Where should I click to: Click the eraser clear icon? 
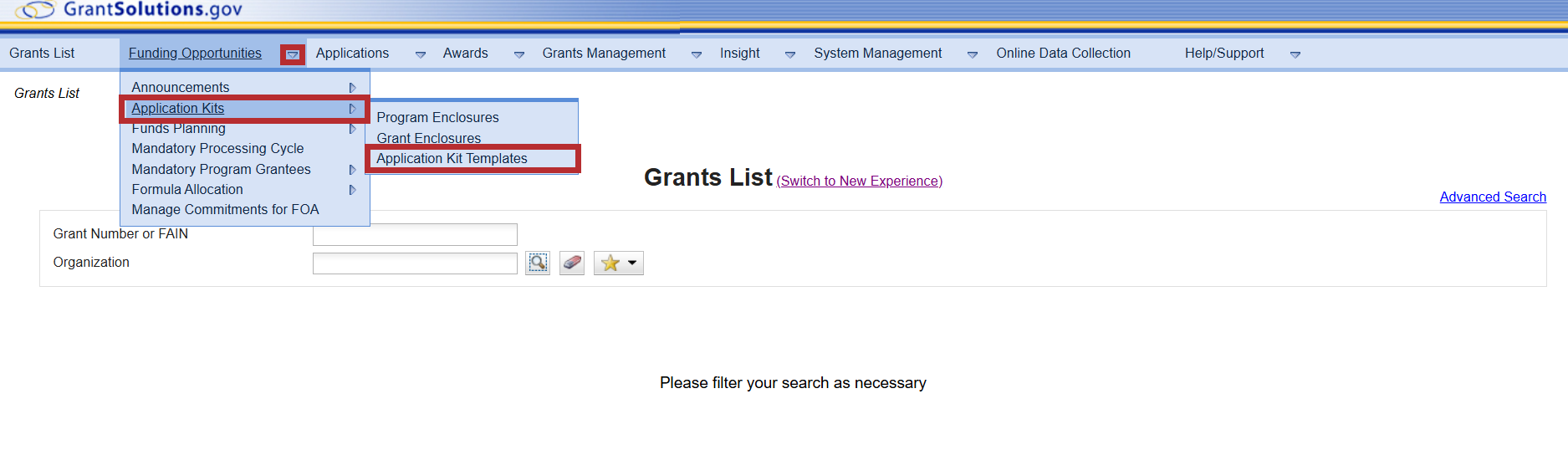click(572, 263)
